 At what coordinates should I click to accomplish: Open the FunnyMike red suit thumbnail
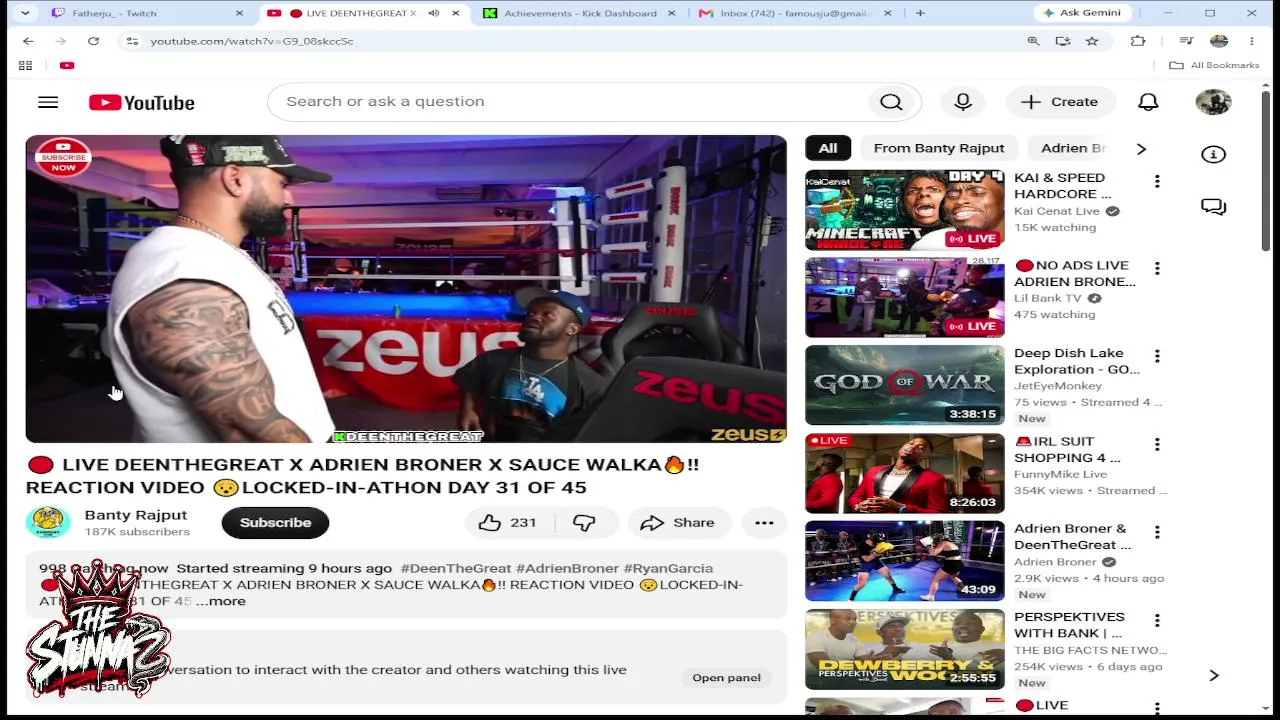905,473
